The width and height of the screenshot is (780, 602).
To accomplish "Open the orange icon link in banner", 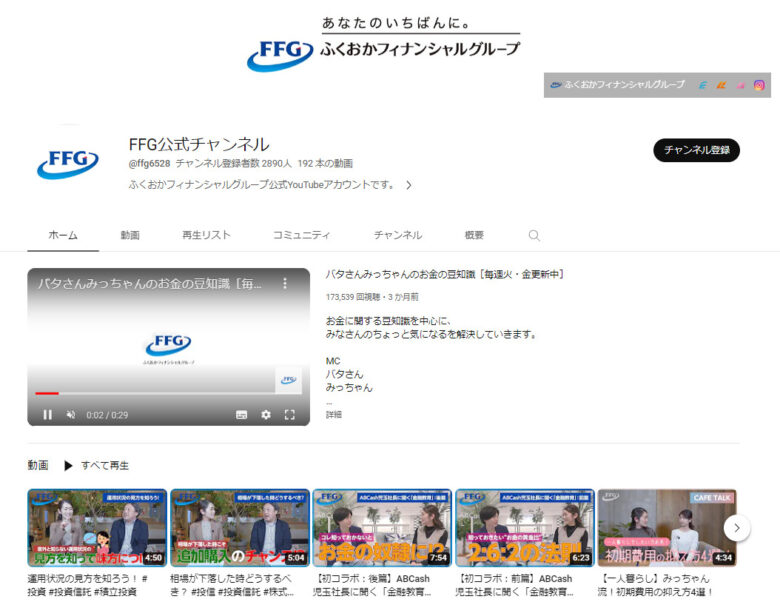I will pyautogui.click(x=721, y=85).
